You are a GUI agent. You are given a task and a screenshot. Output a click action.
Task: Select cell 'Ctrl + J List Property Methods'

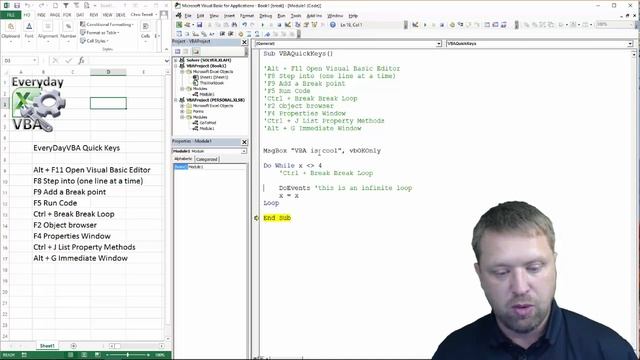84,247
